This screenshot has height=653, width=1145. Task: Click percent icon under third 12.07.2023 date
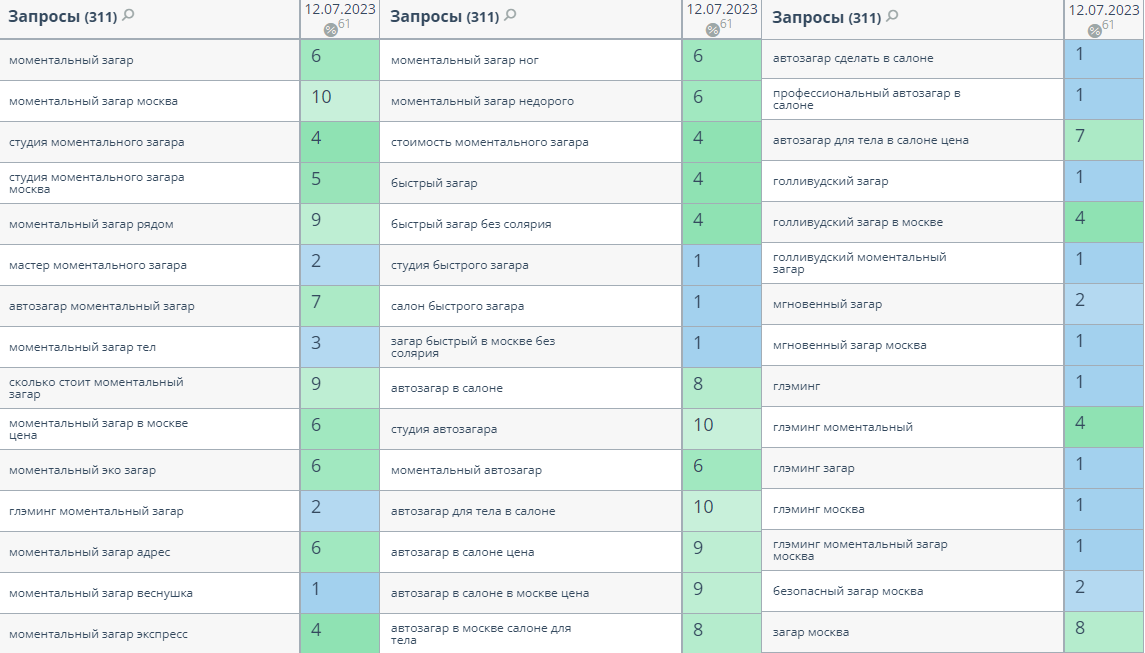1095,31
